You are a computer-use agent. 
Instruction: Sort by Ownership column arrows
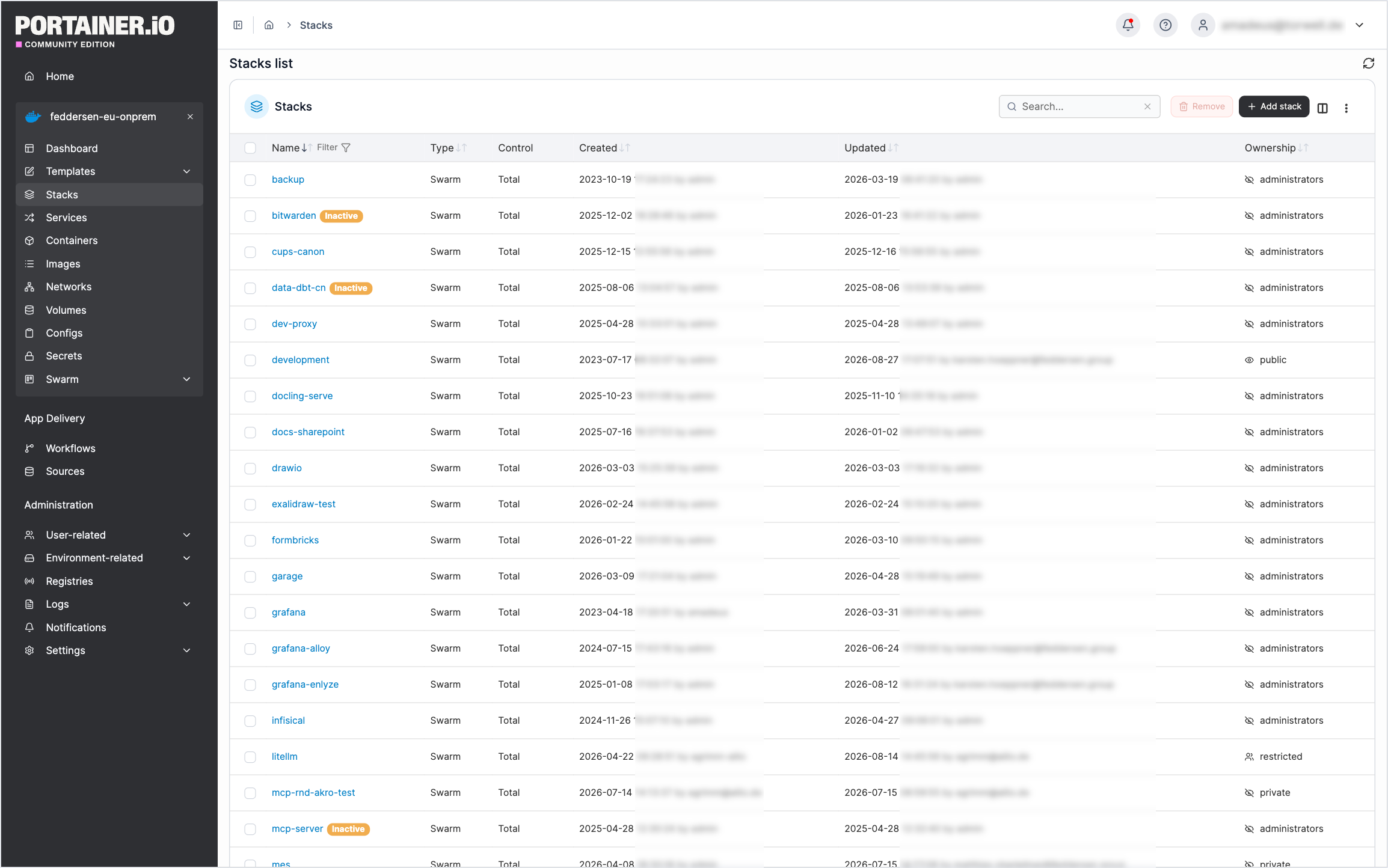click(1303, 148)
